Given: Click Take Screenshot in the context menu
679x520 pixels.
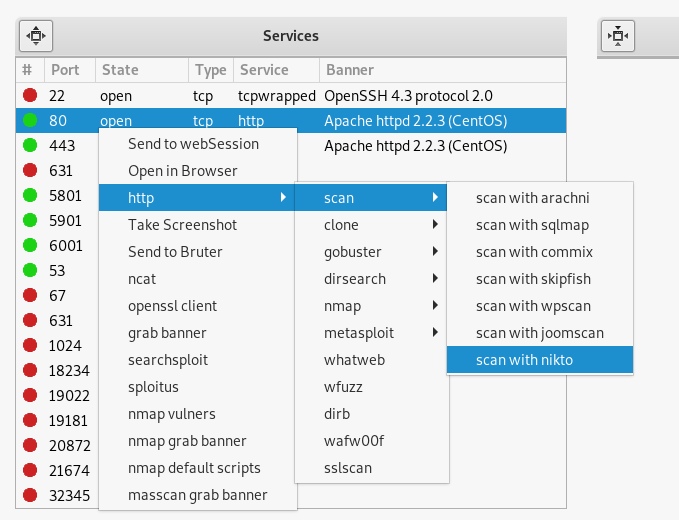Looking at the screenshot, I should click(182, 225).
